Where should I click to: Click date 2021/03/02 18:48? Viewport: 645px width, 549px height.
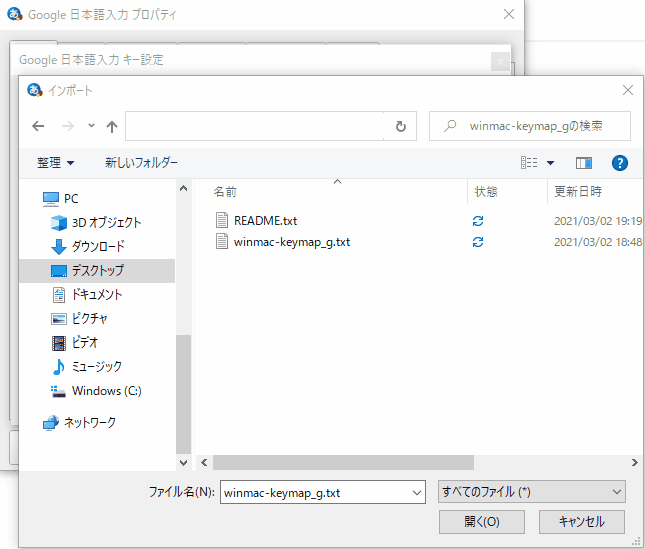(598, 242)
